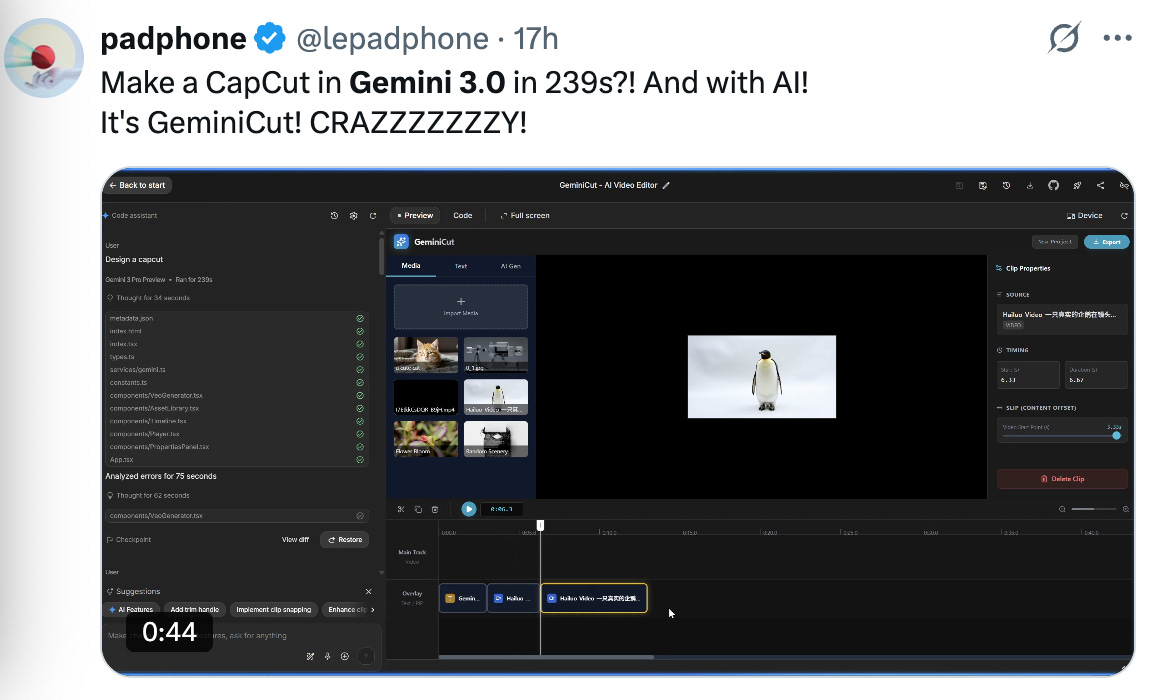Click Code assistant reset icon
The width and height of the screenshot is (1162, 700).
pyautogui.click(x=373, y=216)
